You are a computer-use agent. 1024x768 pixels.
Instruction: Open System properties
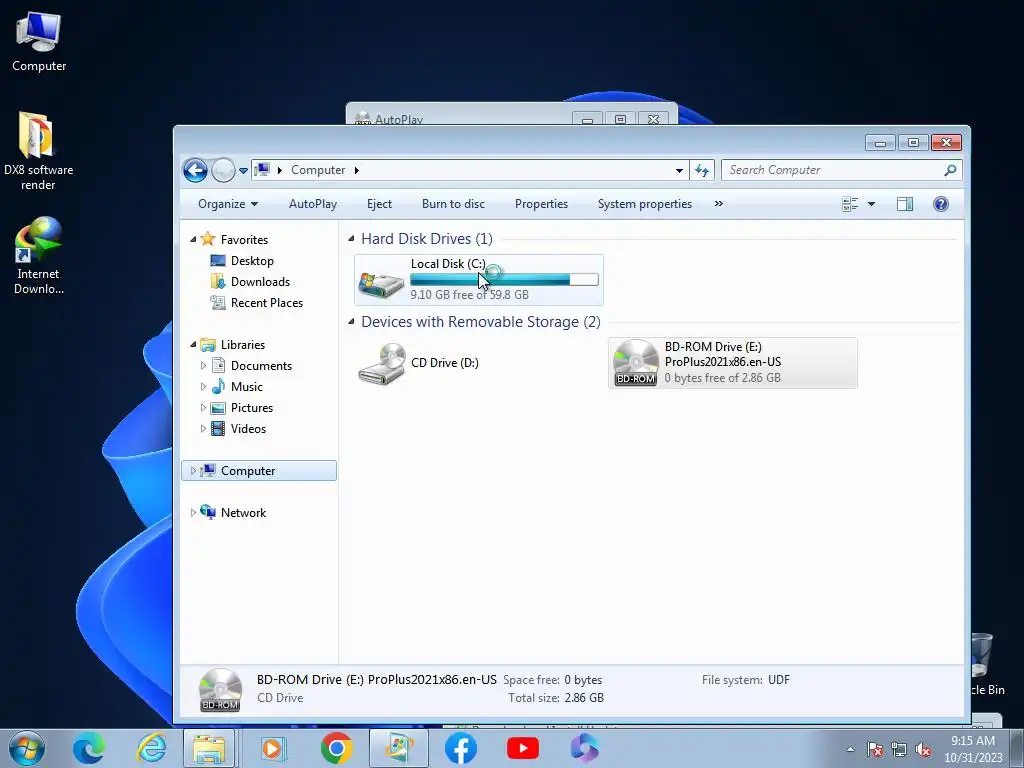645,204
